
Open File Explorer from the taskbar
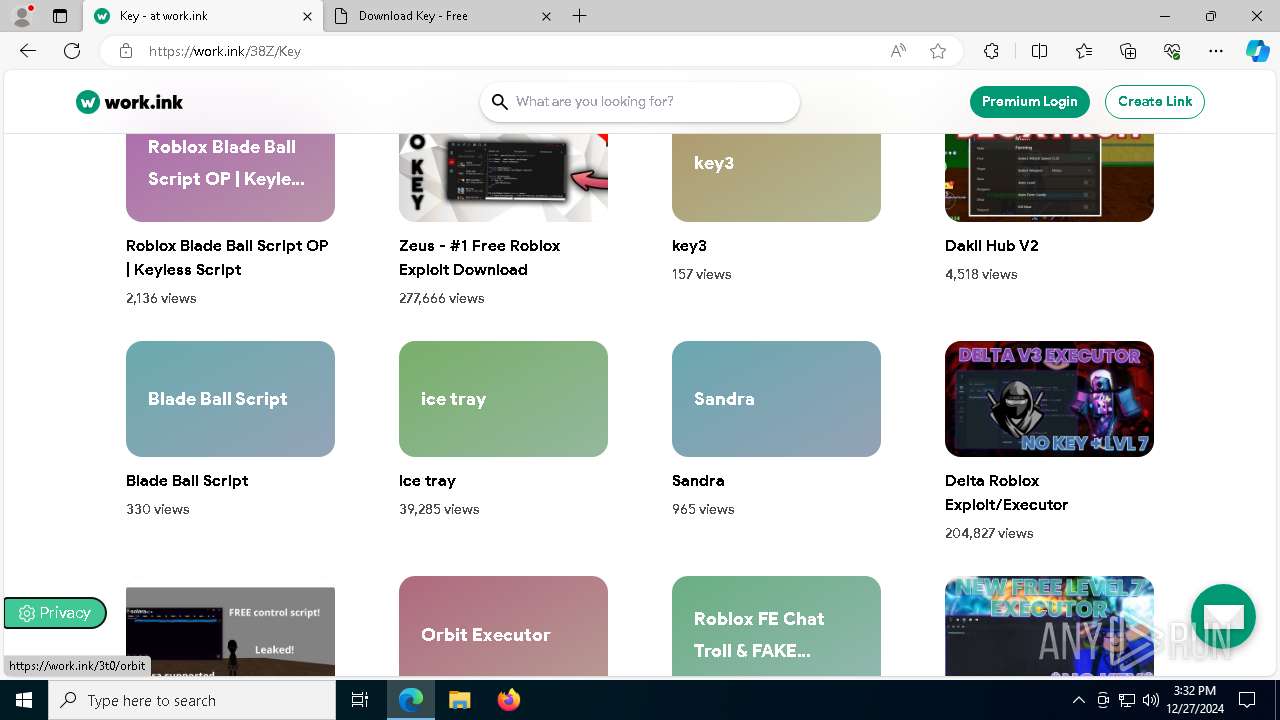point(459,700)
